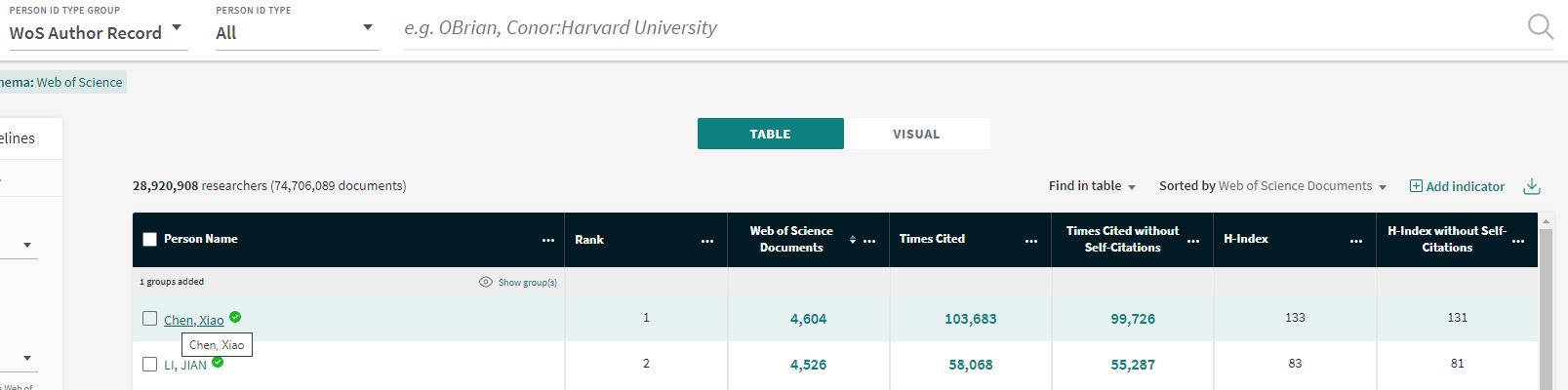Screen dimensions: 1568x390
Task: Tick the checkbox for LI, JIAN
Action: click(x=149, y=365)
